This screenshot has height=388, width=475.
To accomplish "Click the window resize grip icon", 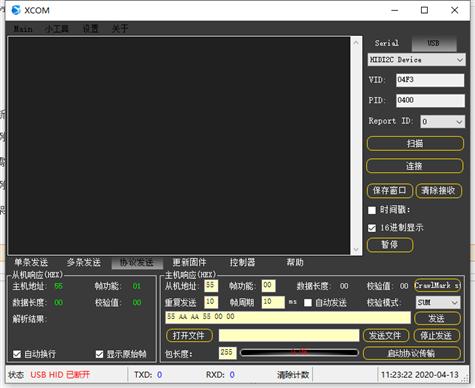I will coord(465,379).
